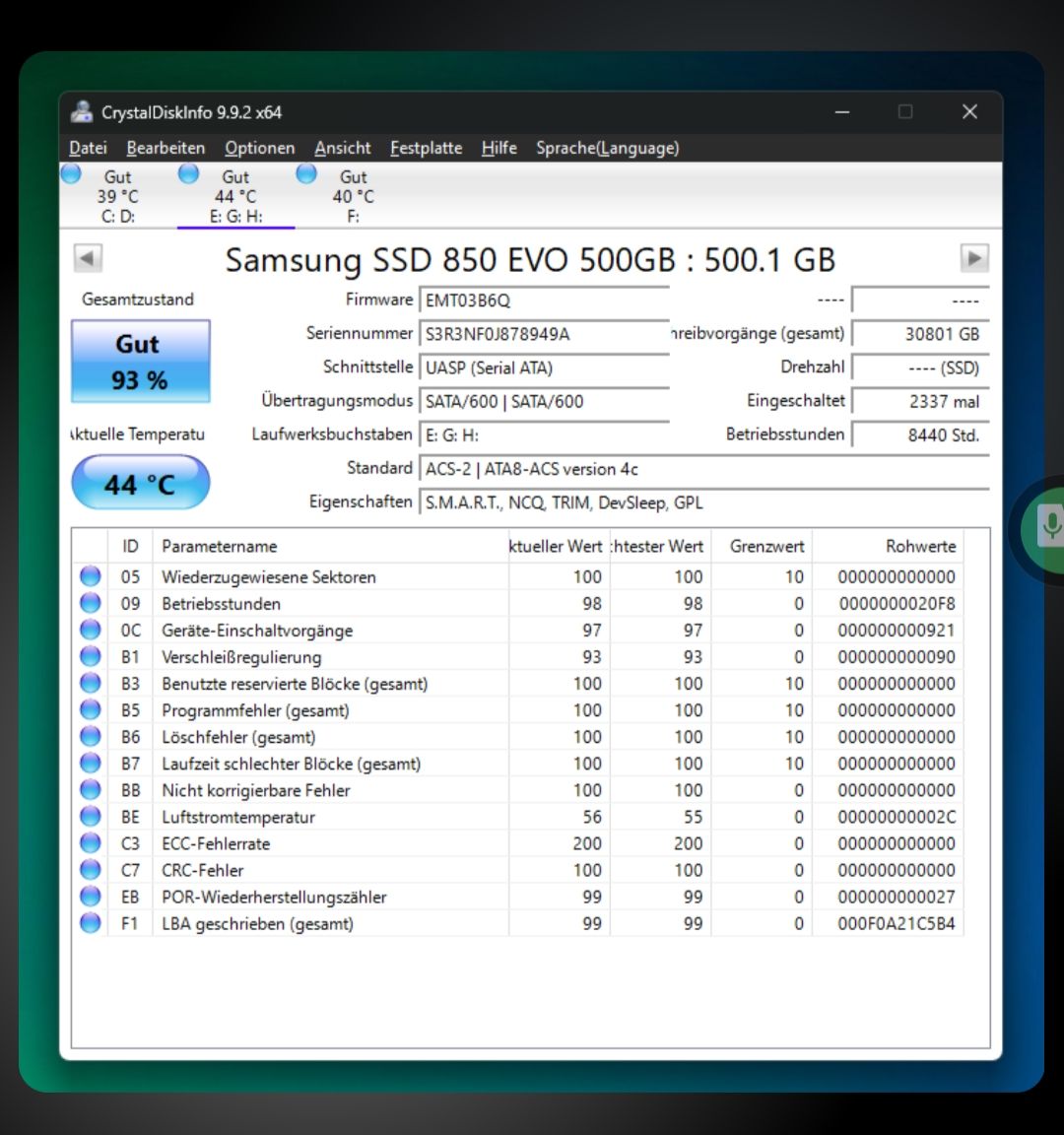Click the status dot for ID B7 row

tap(91, 763)
